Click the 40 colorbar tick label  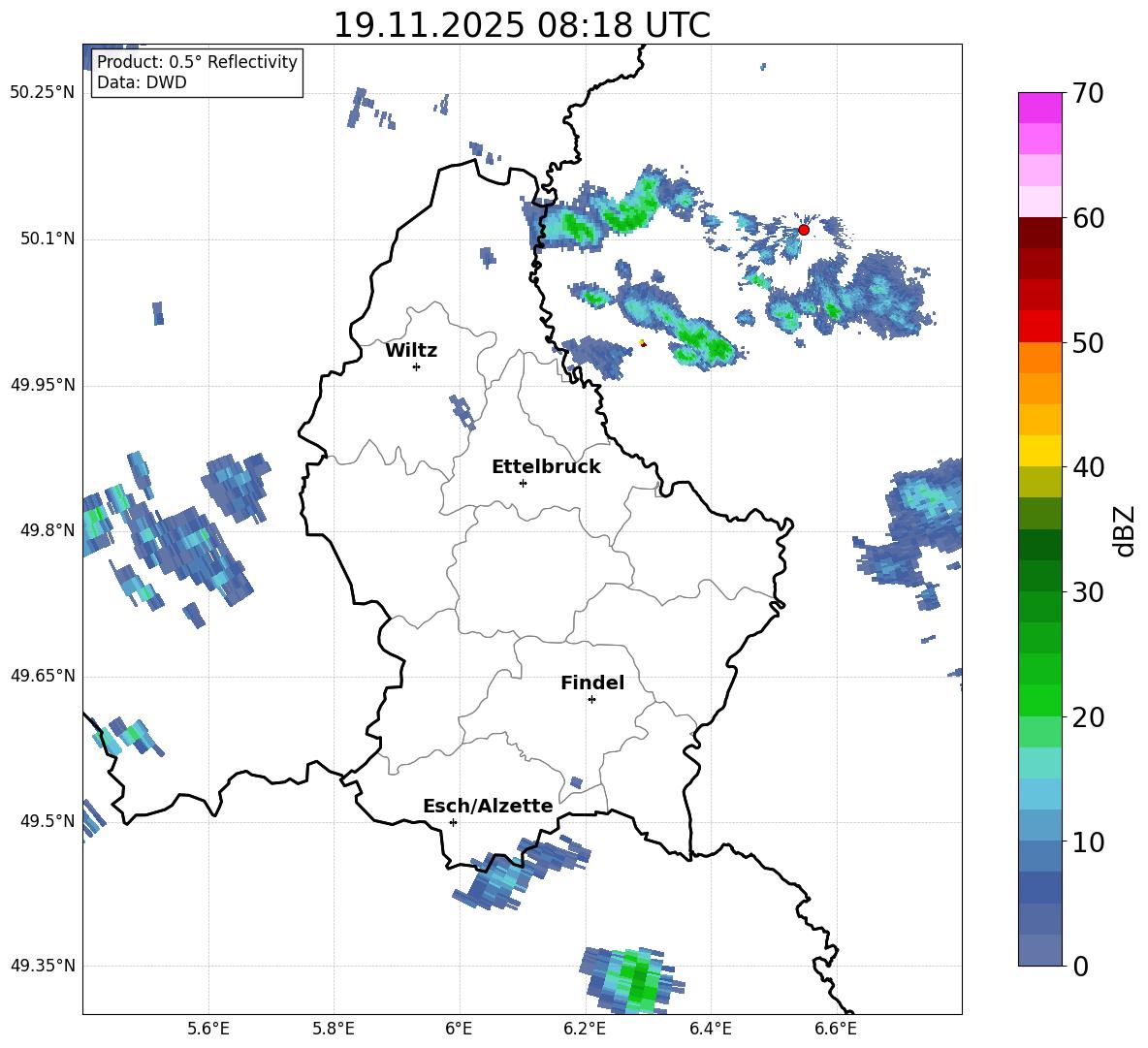pyautogui.click(x=1087, y=467)
